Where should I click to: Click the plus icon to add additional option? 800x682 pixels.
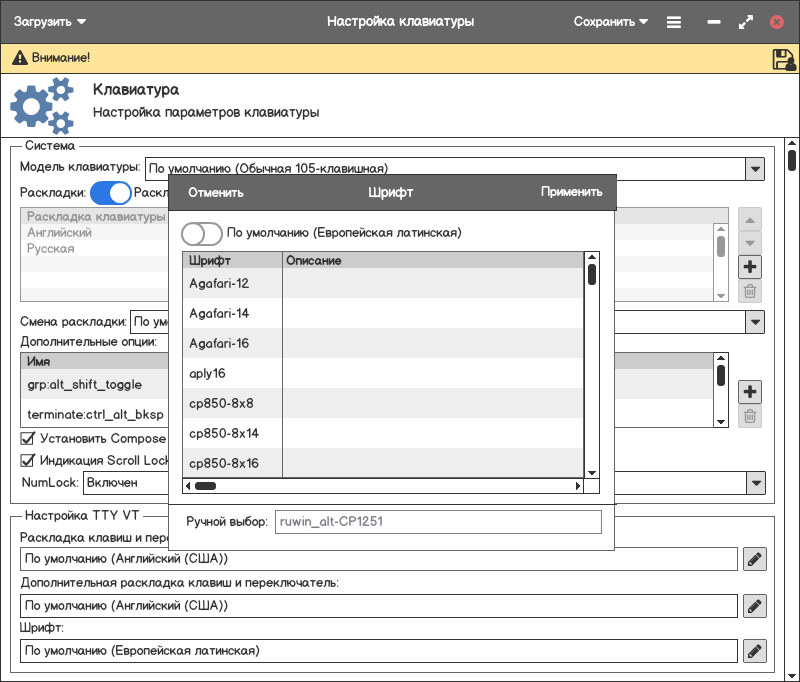(750, 391)
